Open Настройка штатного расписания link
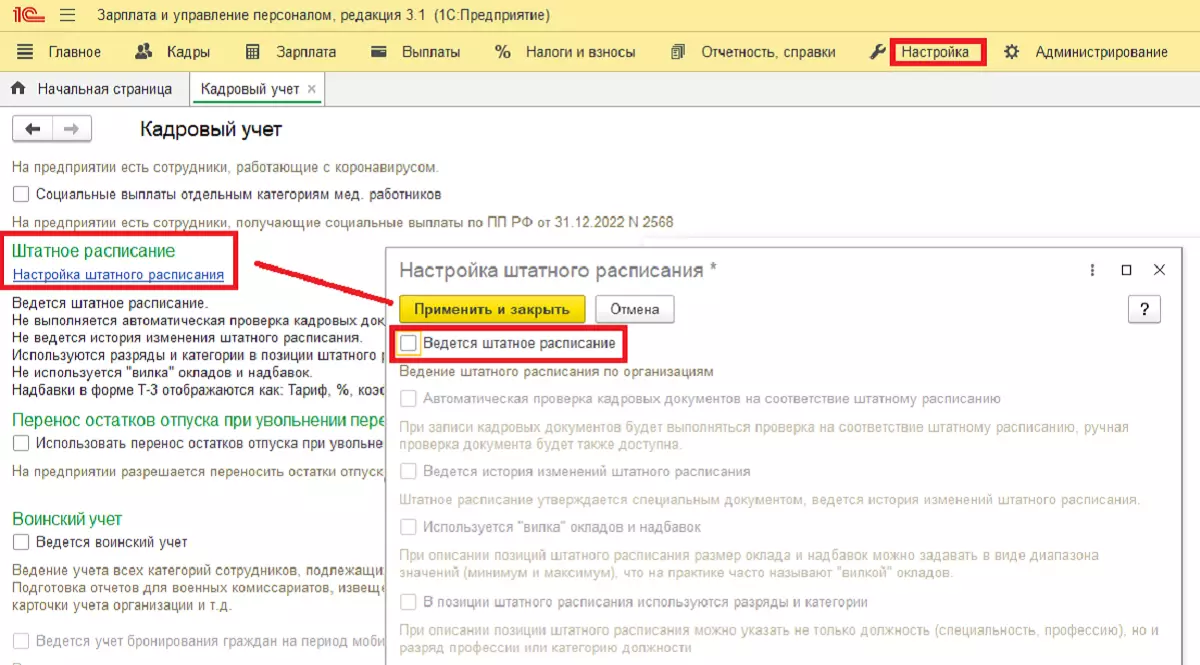This screenshot has width=1200, height=665. pos(118,275)
